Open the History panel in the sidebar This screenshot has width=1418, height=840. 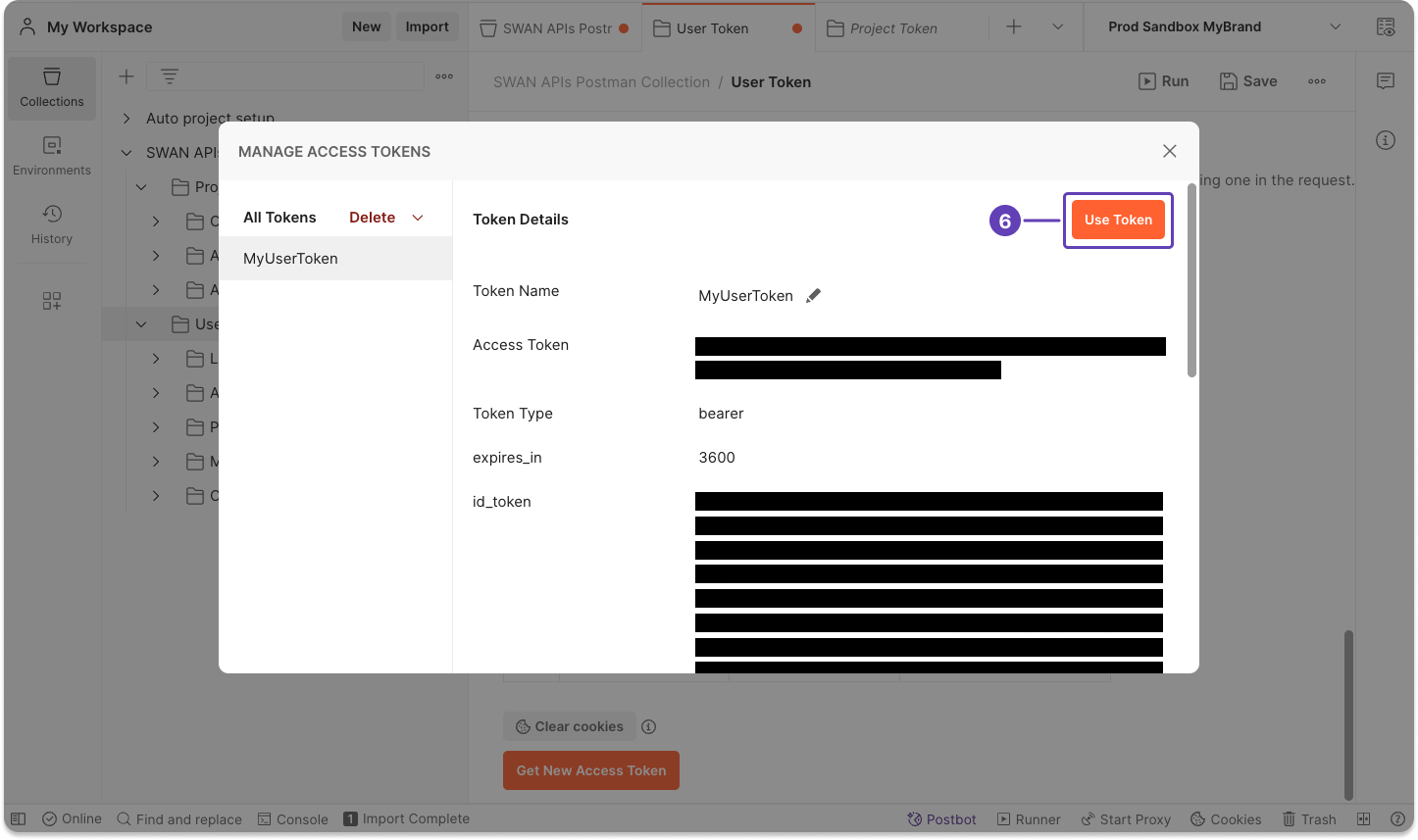click(x=52, y=222)
